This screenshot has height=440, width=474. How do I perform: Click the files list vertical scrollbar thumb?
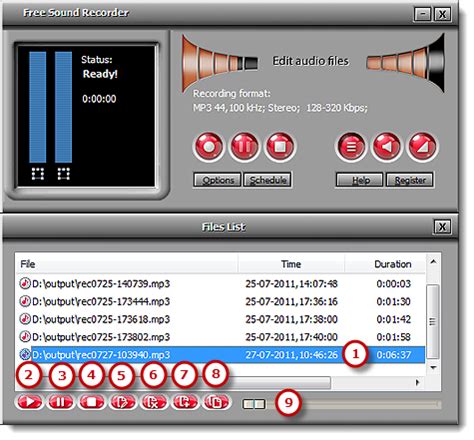(x=433, y=321)
